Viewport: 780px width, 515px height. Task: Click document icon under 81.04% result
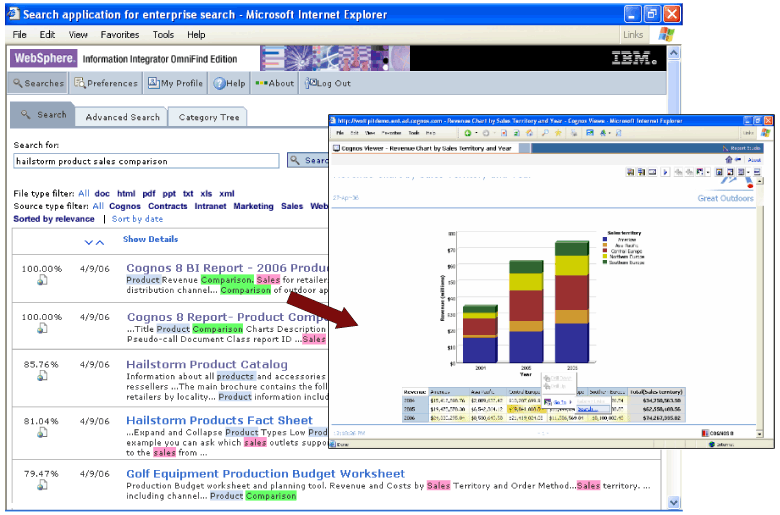[x=42, y=432]
